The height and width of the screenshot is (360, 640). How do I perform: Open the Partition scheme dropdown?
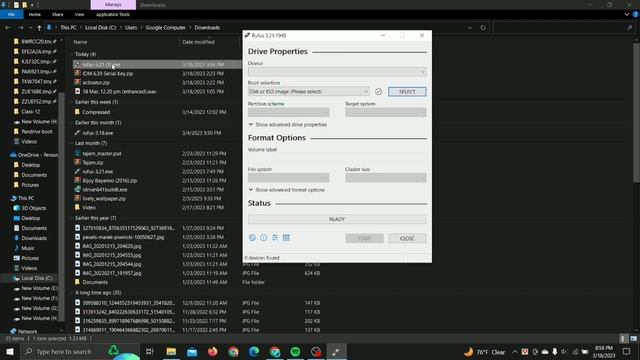pos(289,112)
